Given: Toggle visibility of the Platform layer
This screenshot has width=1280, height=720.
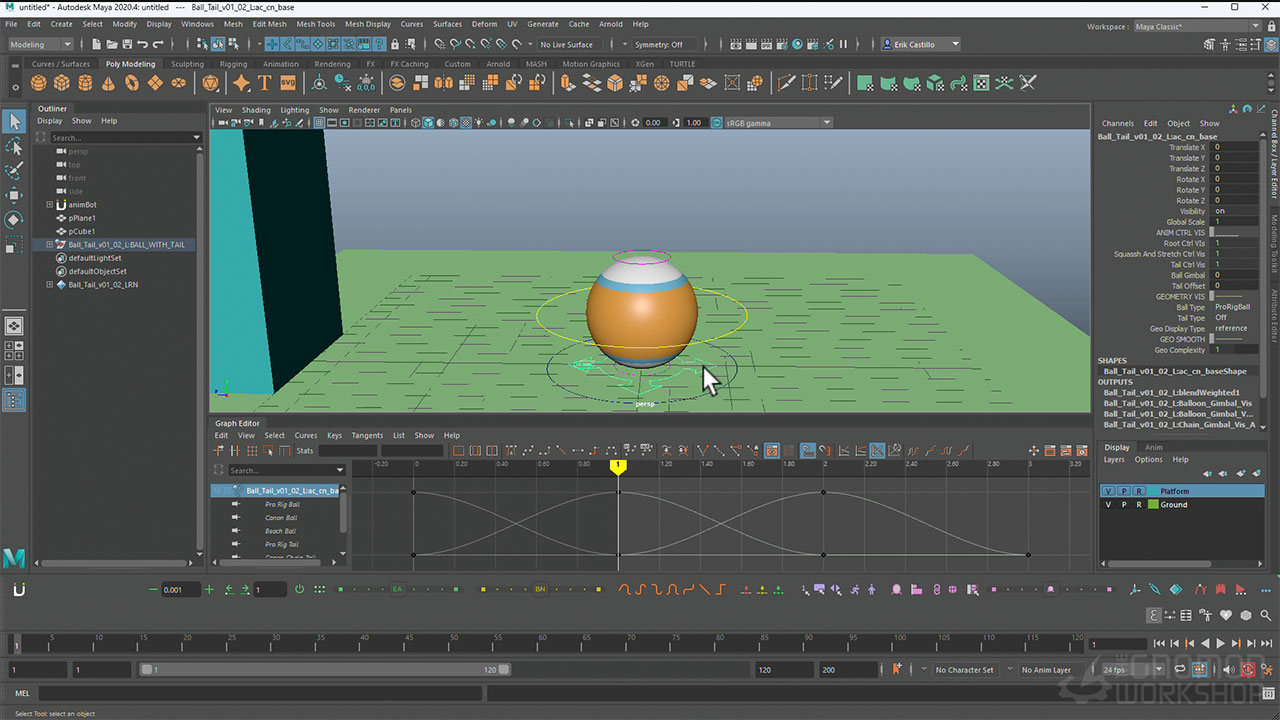Looking at the screenshot, I should [x=1108, y=491].
